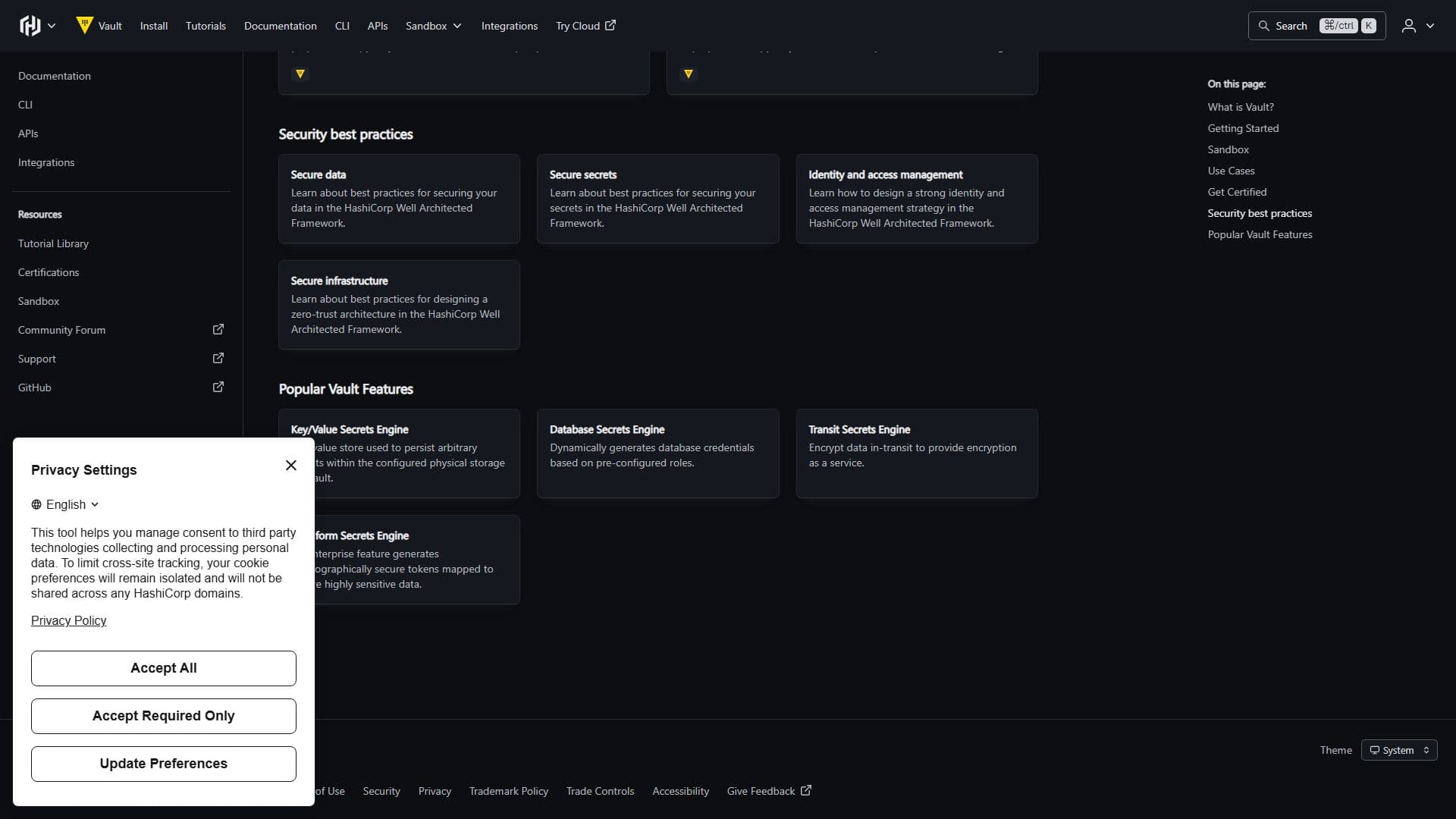Expand the user account chevron

click(x=1430, y=26)
